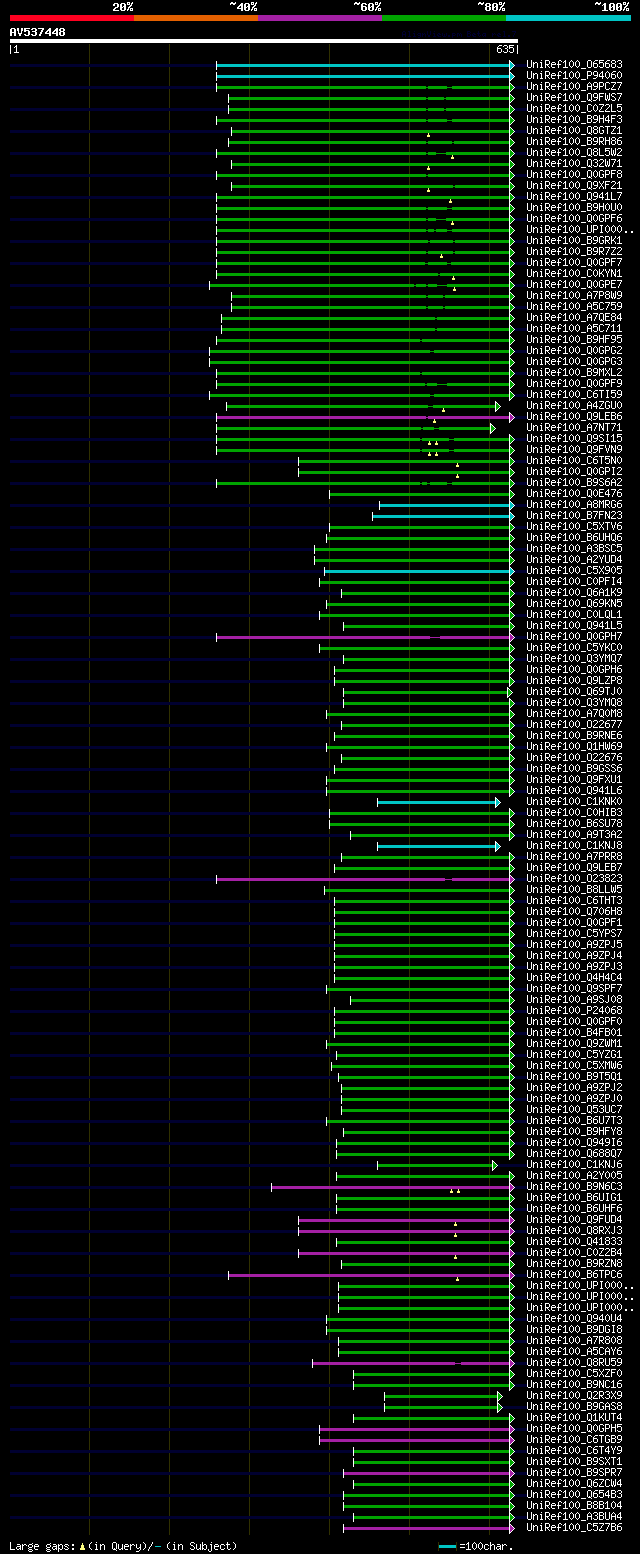Click the Large gaps legend text
The image size is (640, 1554).
click(x=124, y=1546)
